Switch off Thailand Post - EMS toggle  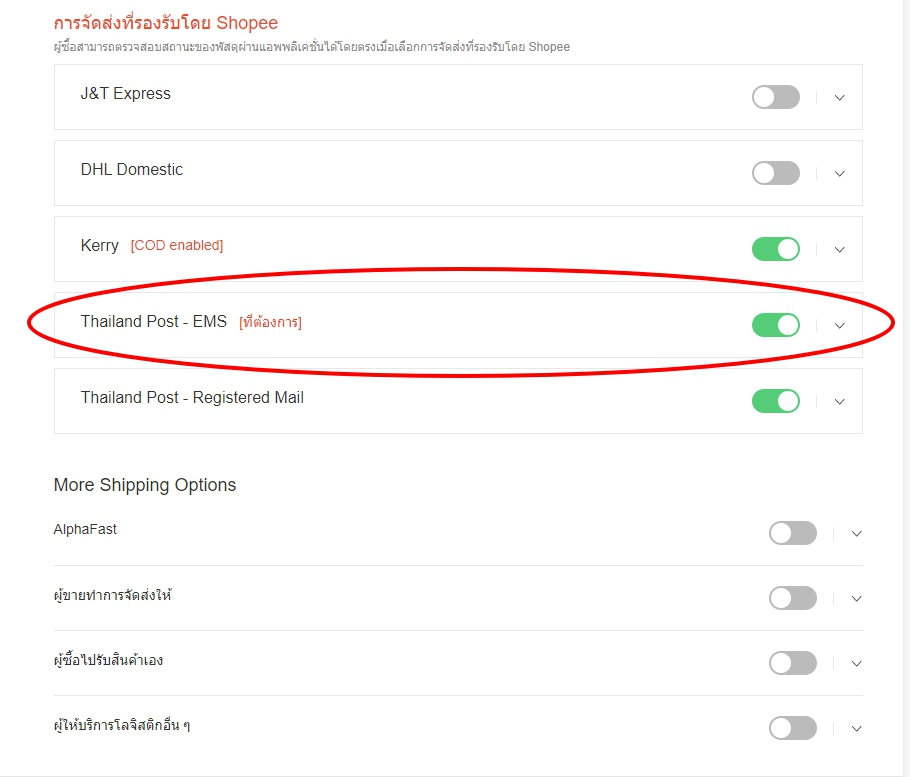[x=776, y=325]
